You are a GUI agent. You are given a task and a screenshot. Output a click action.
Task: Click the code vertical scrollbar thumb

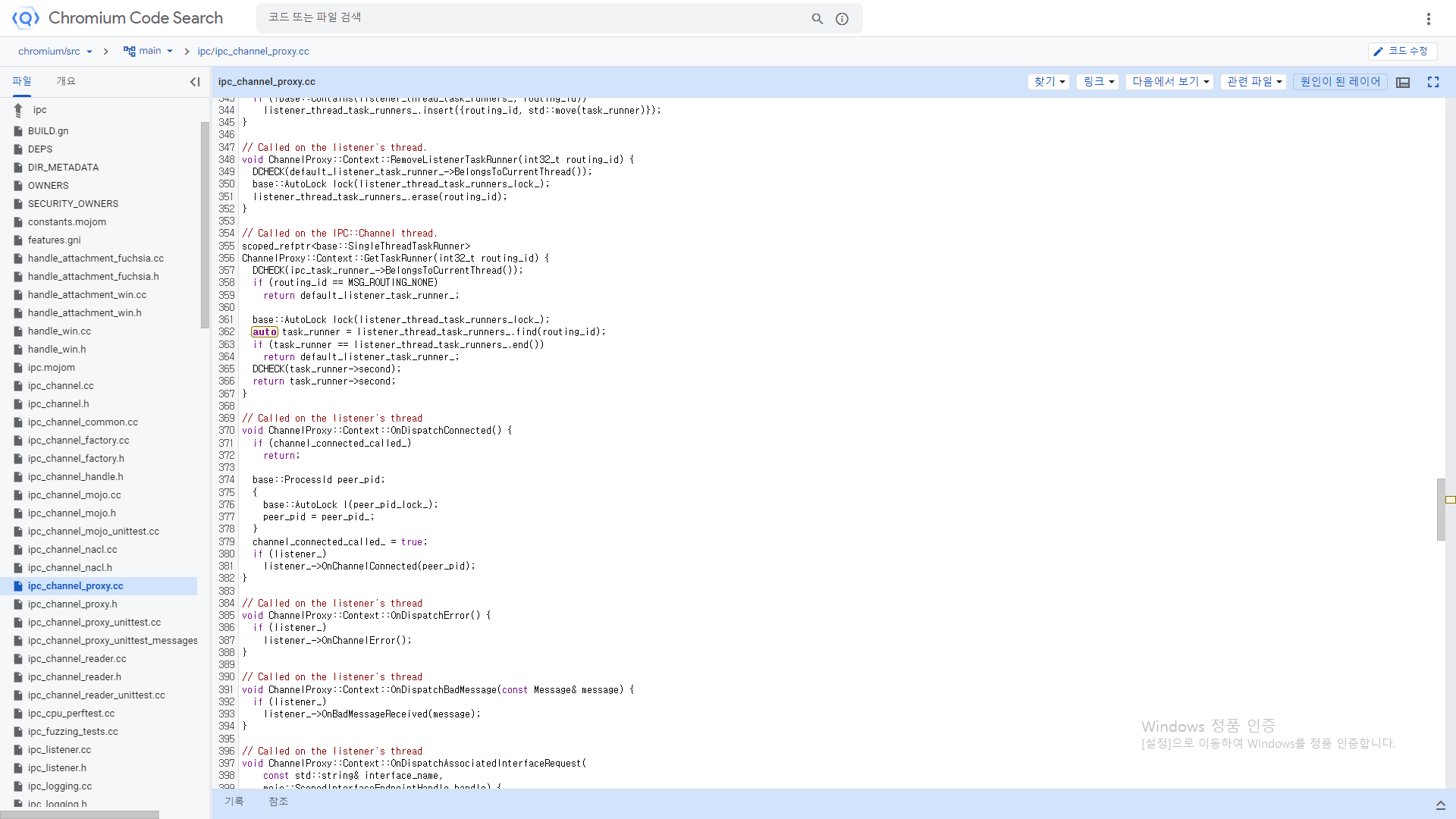(x=1440, y=509)
